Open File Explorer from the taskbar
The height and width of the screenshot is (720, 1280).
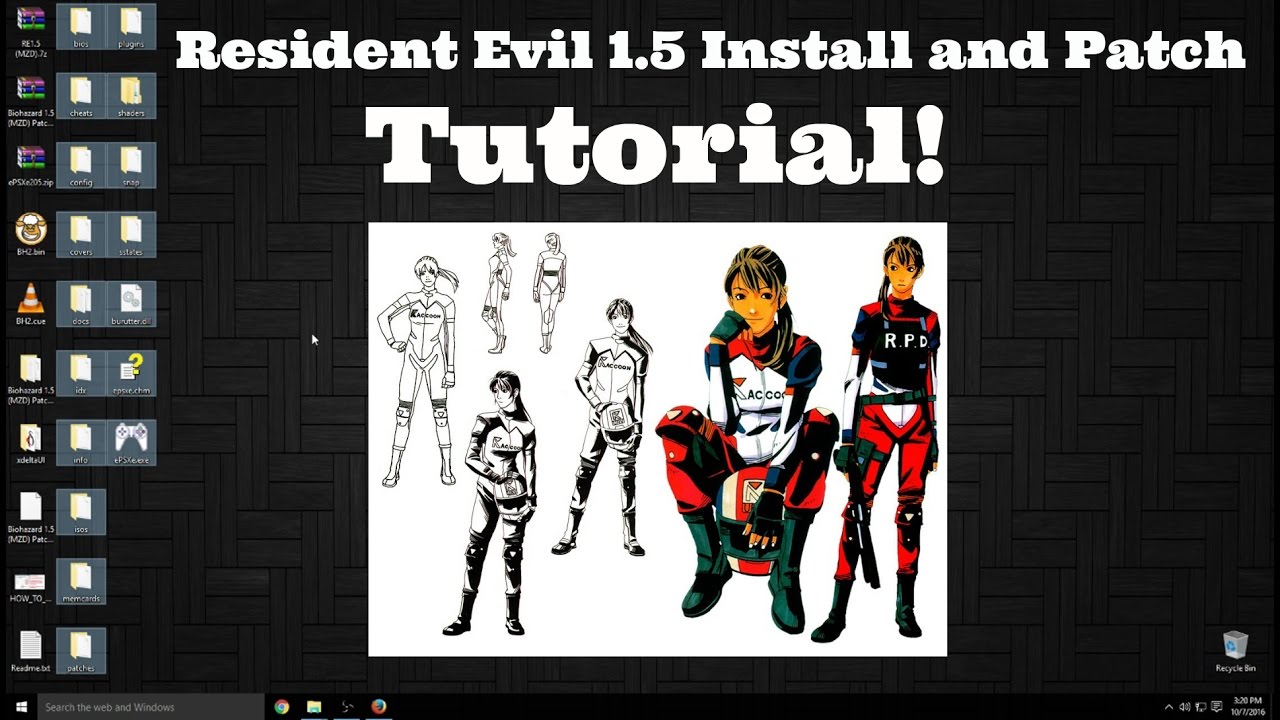pyautogui.click(x=314, y=707)
